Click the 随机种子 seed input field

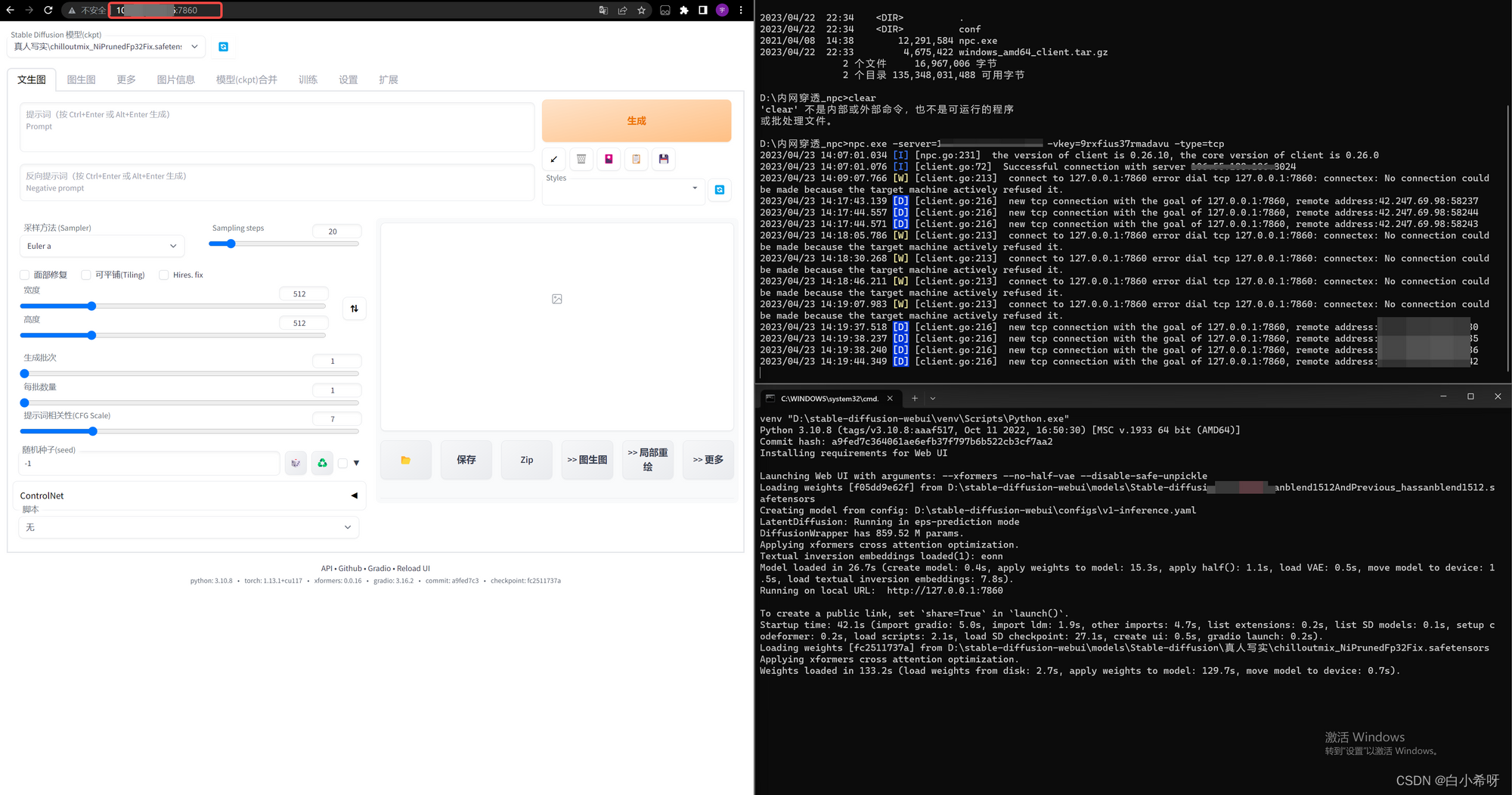150,463
